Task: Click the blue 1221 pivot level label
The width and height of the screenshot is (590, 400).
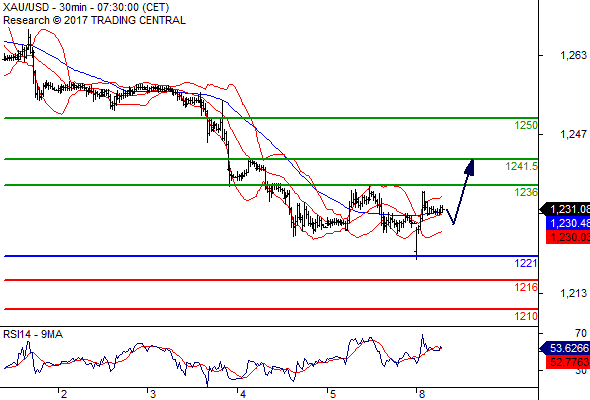Action: coord(526,263)
